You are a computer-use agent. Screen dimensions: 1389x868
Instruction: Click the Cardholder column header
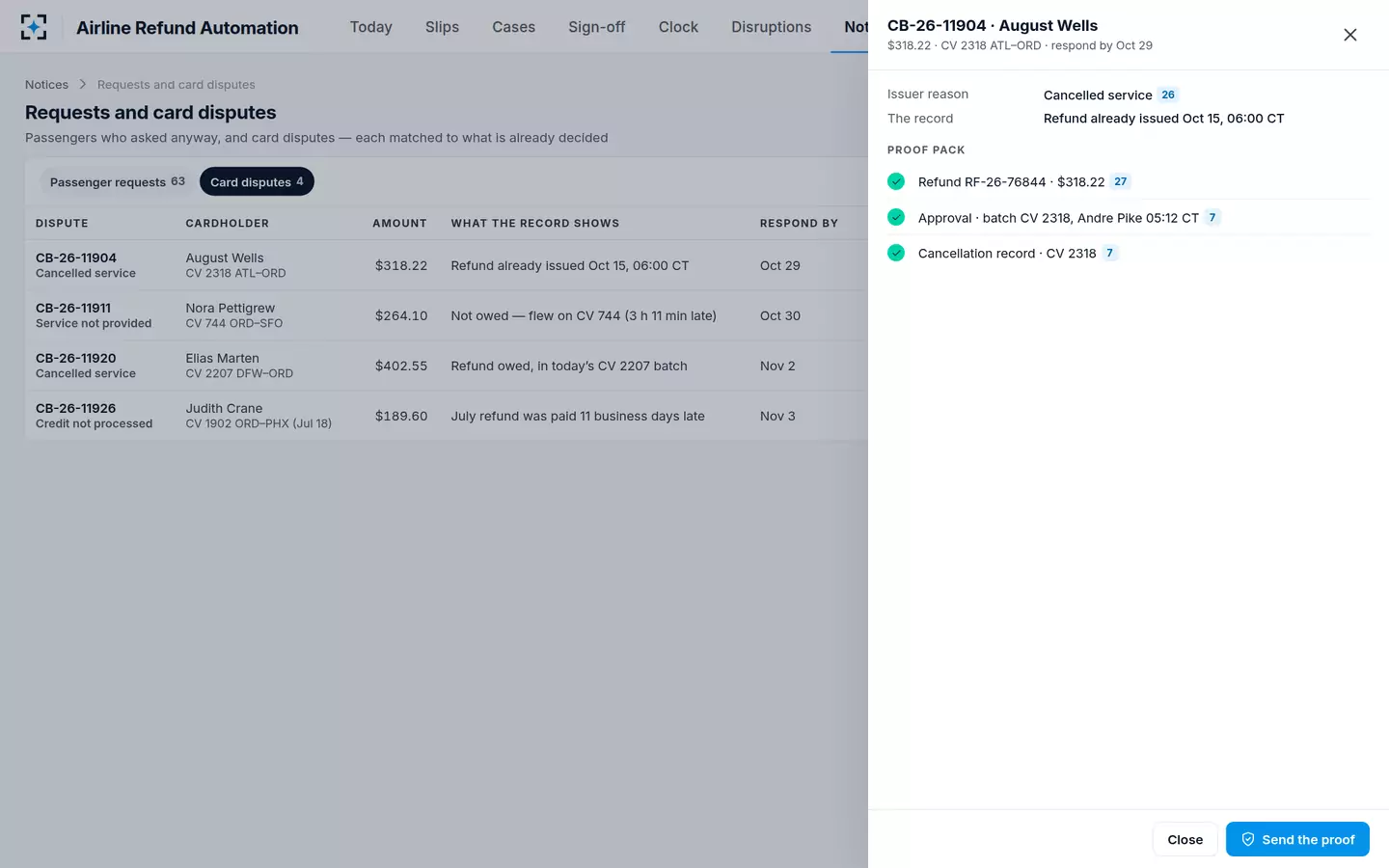coord(228,223)
